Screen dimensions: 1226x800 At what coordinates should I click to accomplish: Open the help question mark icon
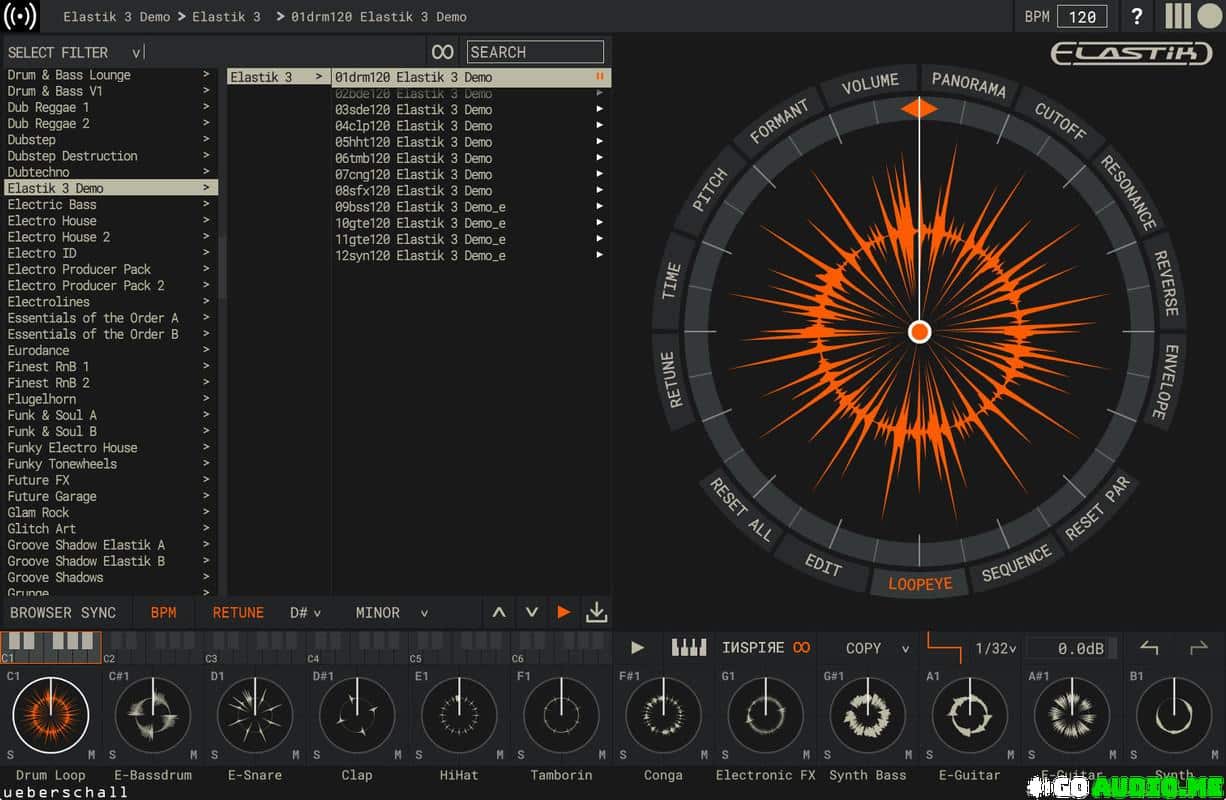pos(1137,17)
